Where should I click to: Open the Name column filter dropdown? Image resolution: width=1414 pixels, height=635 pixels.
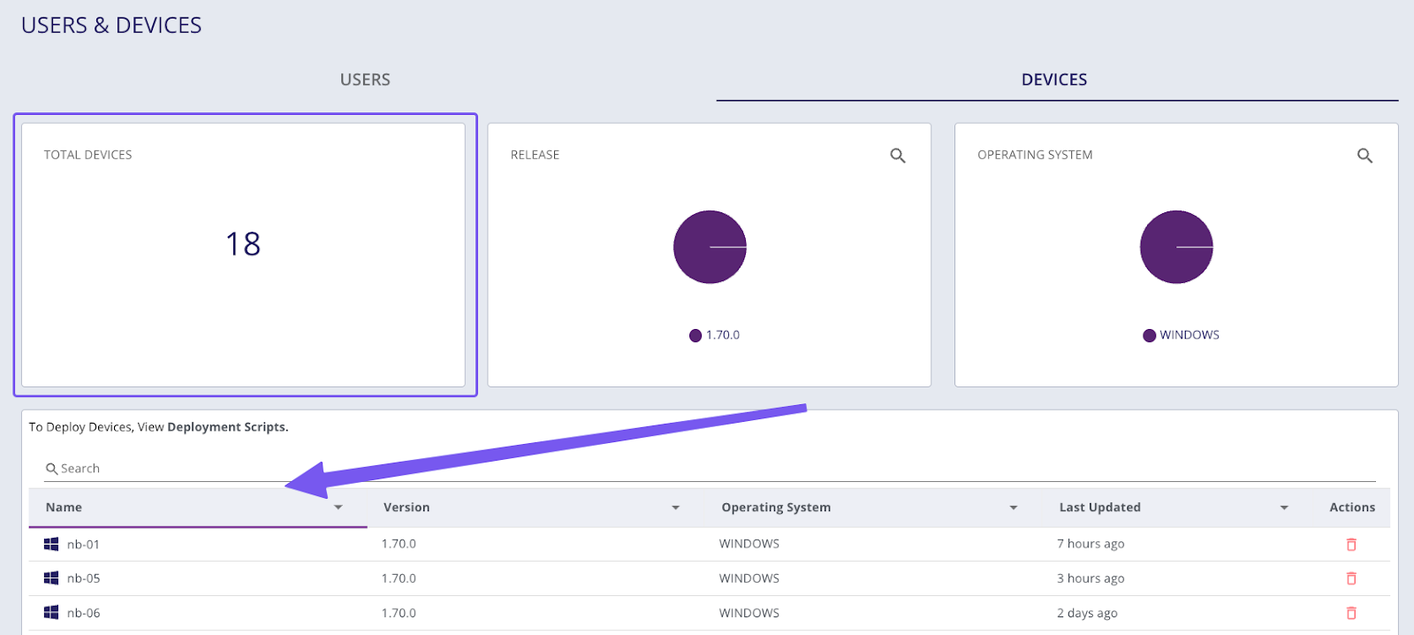coord(338,507)
